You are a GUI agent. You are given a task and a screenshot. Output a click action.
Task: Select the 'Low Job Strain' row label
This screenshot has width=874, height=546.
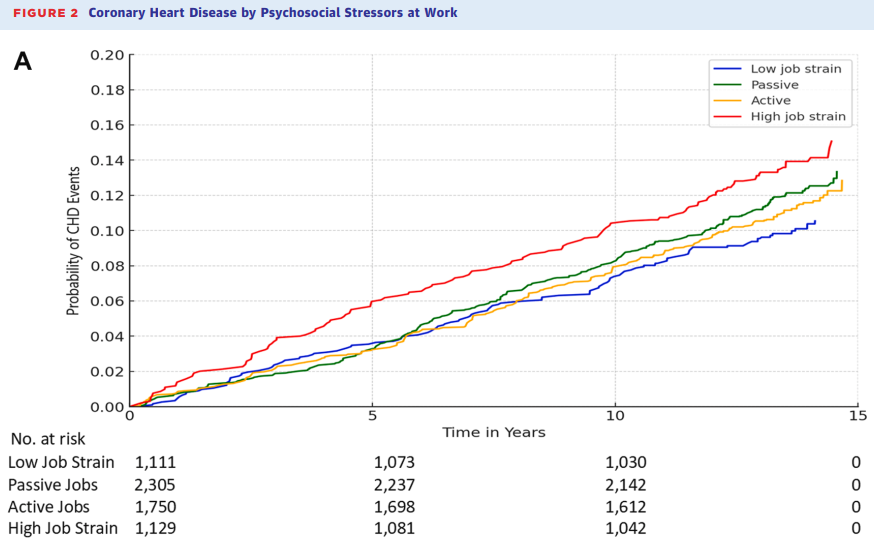(x=62, y=462)
